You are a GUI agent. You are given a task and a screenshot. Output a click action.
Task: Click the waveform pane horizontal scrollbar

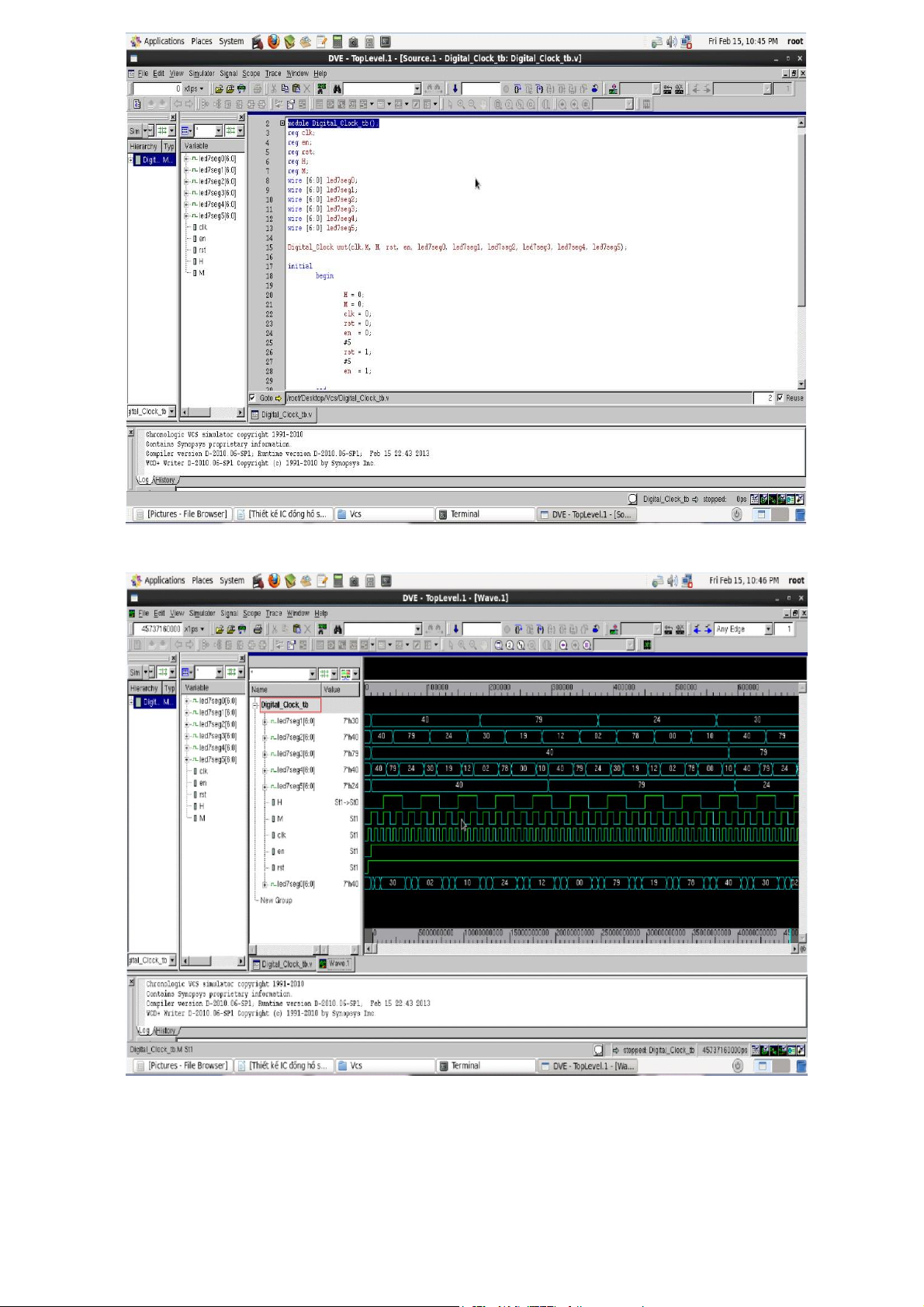click(580, 949)
